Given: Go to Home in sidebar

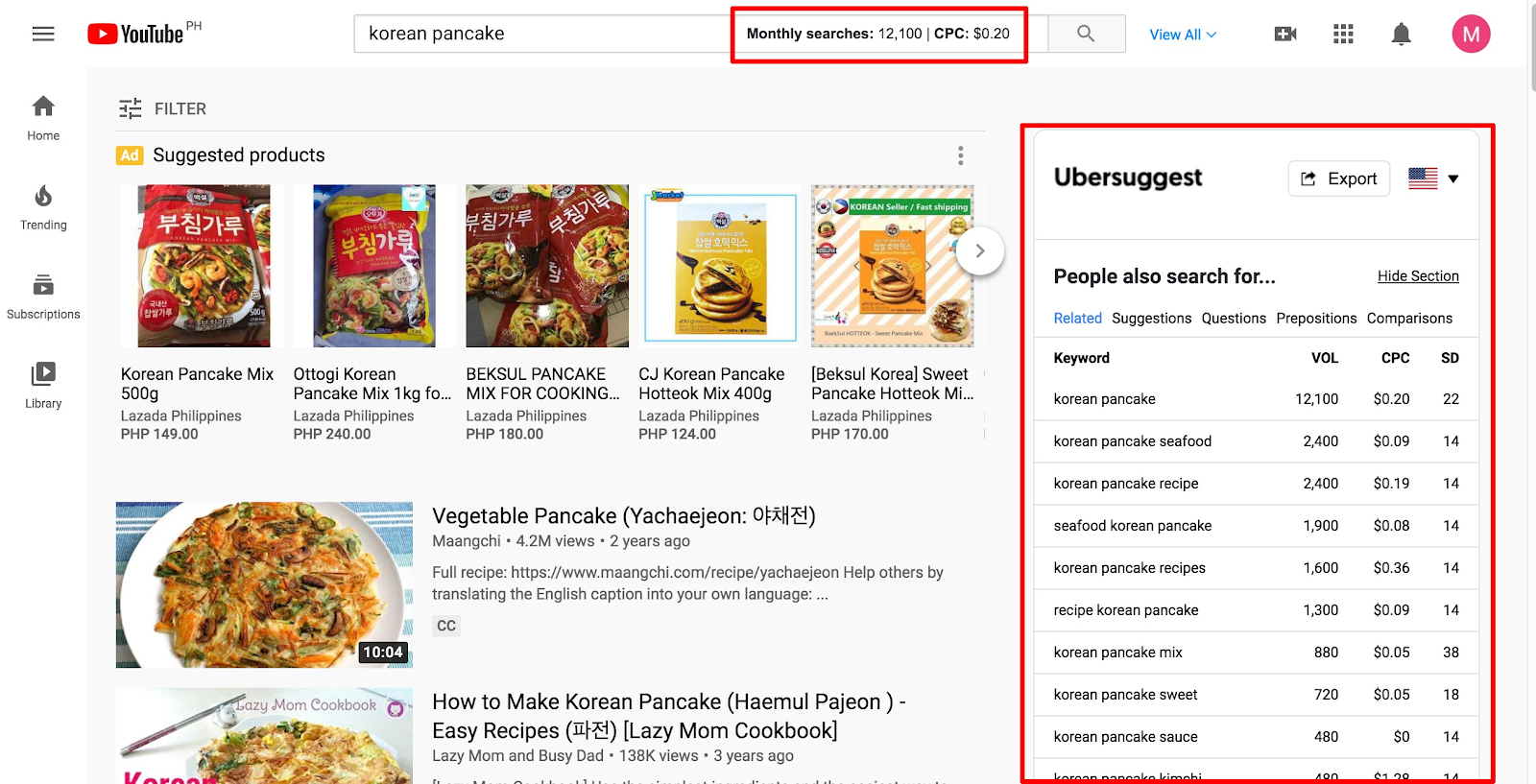Looking at the screenshot, I should (43, 118).
